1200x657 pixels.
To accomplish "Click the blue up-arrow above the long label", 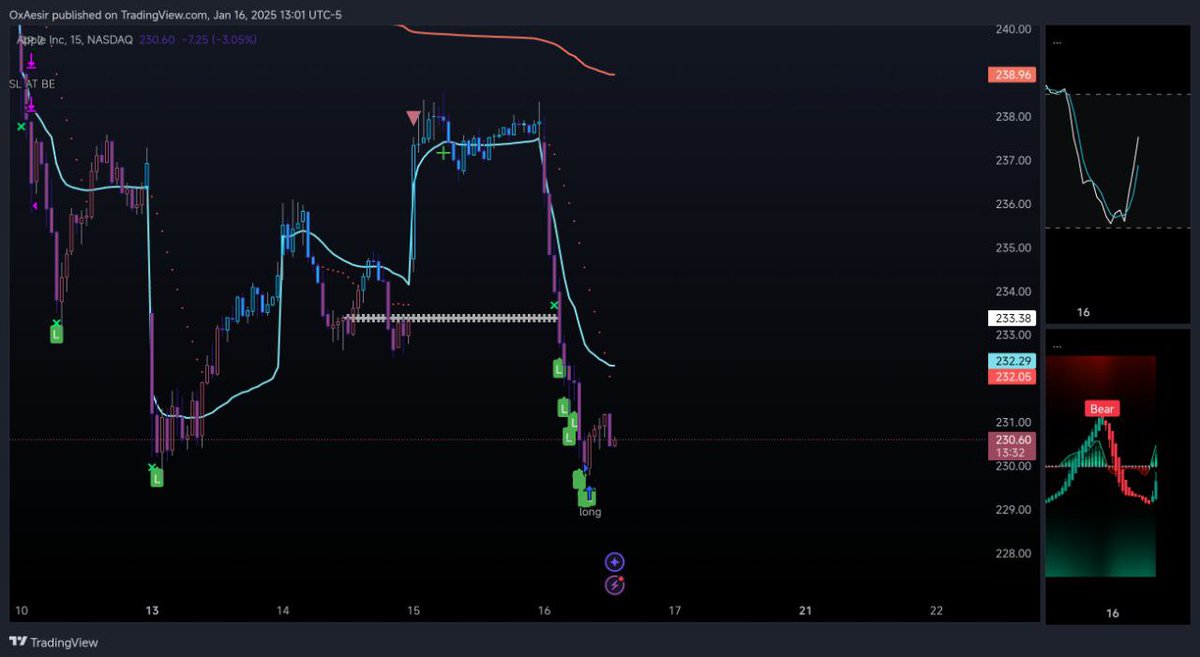I will click(591, 492).
